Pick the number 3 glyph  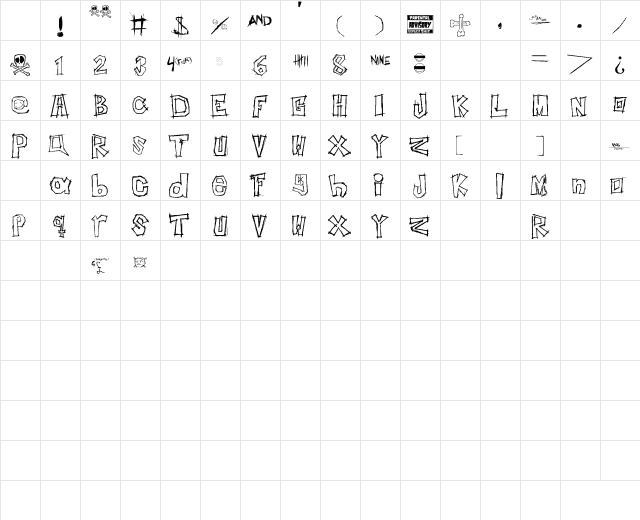(140, 65)
